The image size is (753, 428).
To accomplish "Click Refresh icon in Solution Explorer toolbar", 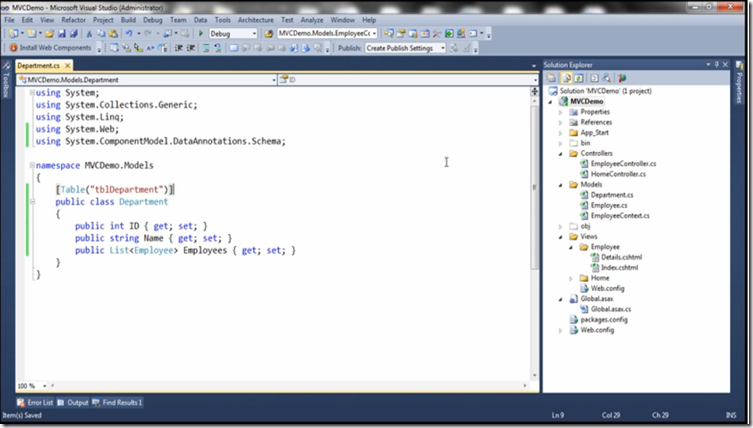I will click(x=579, y=78).
